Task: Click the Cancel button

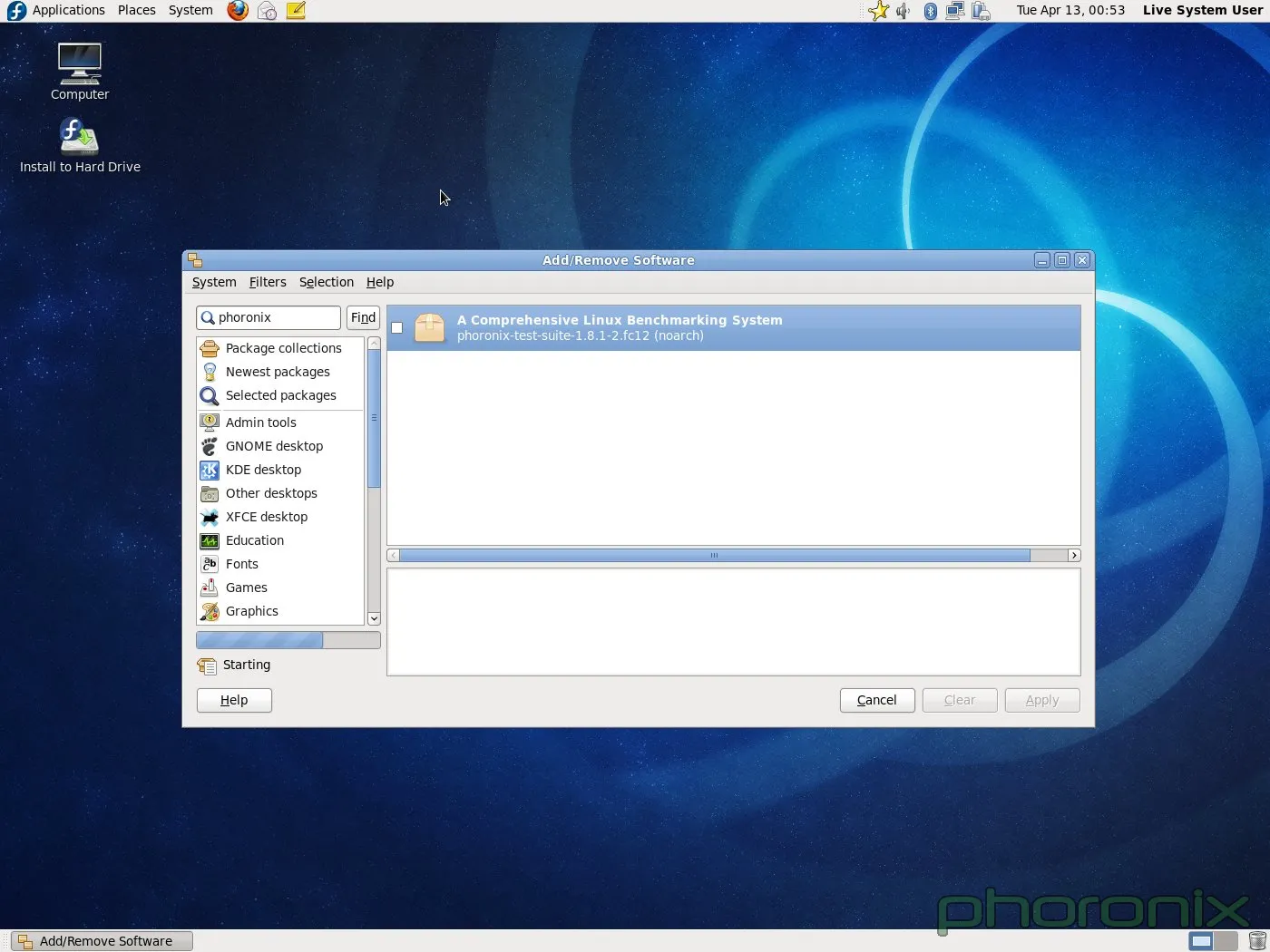Action: tap(877, 700)
